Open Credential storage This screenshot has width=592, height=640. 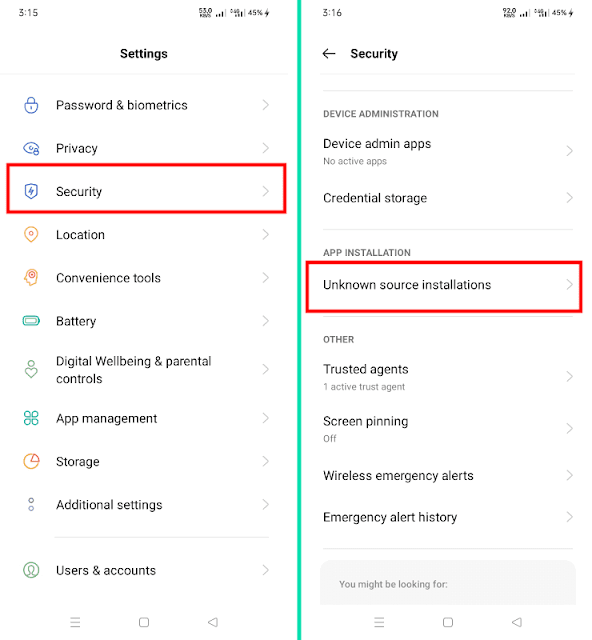[448, 198]
